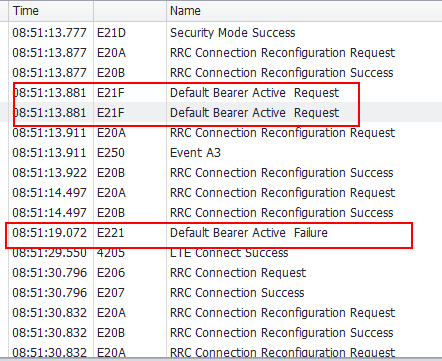Viewport: 442px width, 361px height.
Task: Select the LTE Connect Success row
Action: point(221,253)
